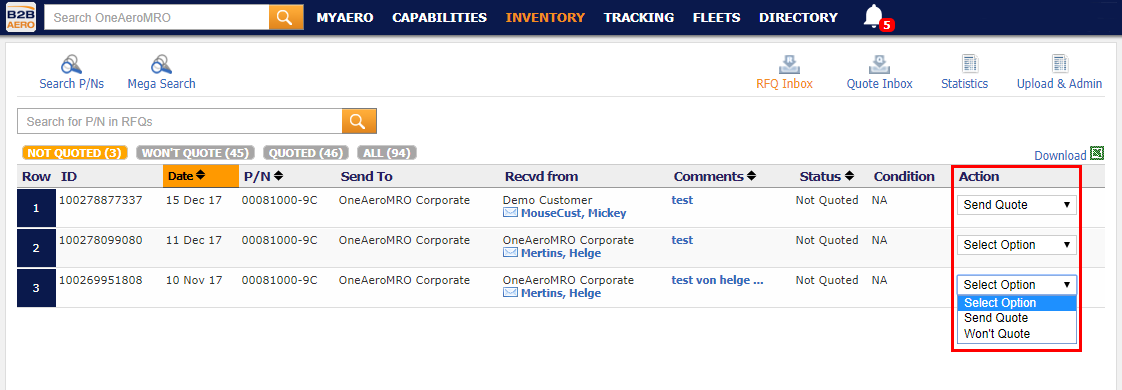Open the Search P/Ns icon
Screen dimensions: 1122x390
[x=72, y=64]
